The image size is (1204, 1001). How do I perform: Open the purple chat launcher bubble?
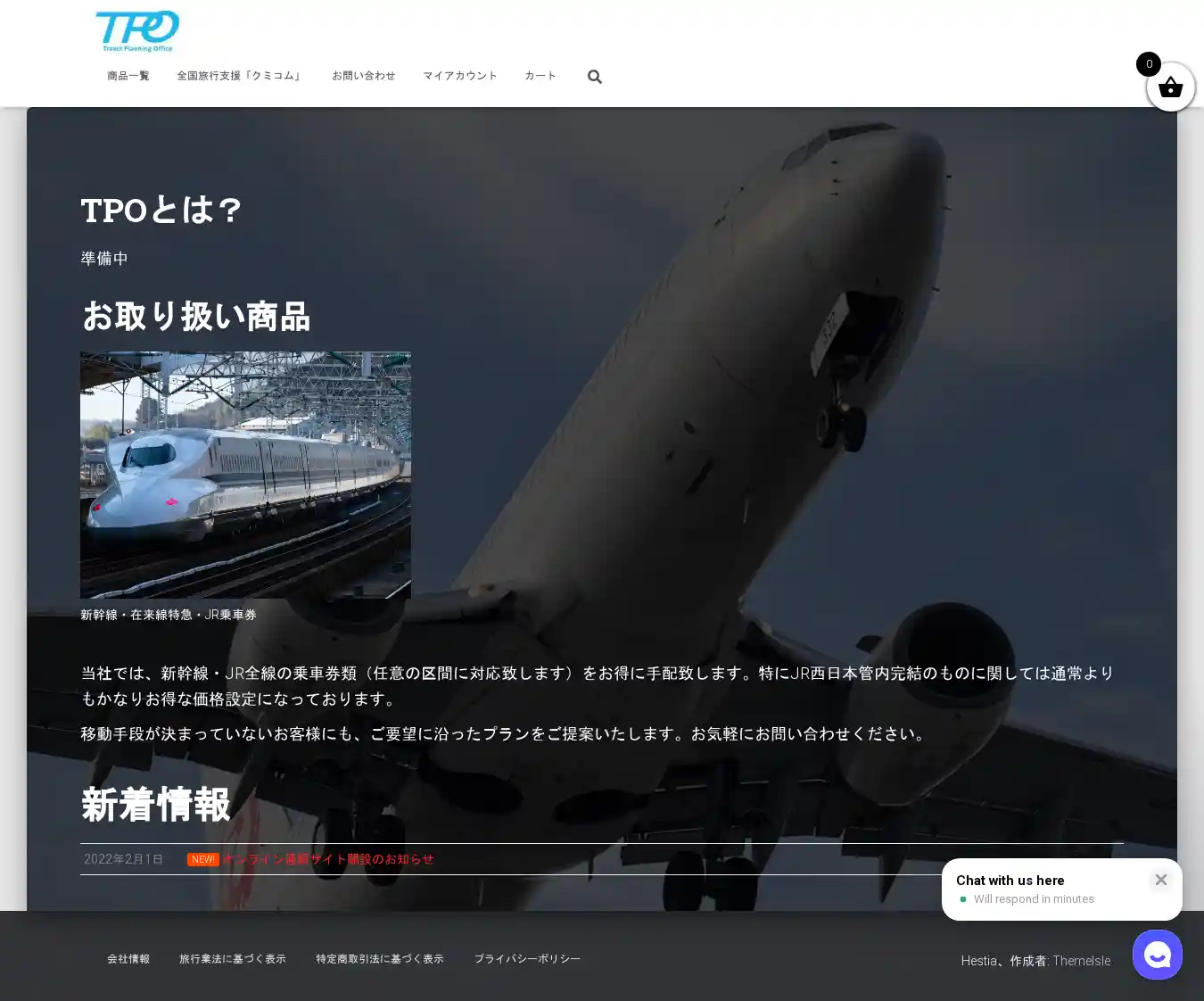(1157, 955)
